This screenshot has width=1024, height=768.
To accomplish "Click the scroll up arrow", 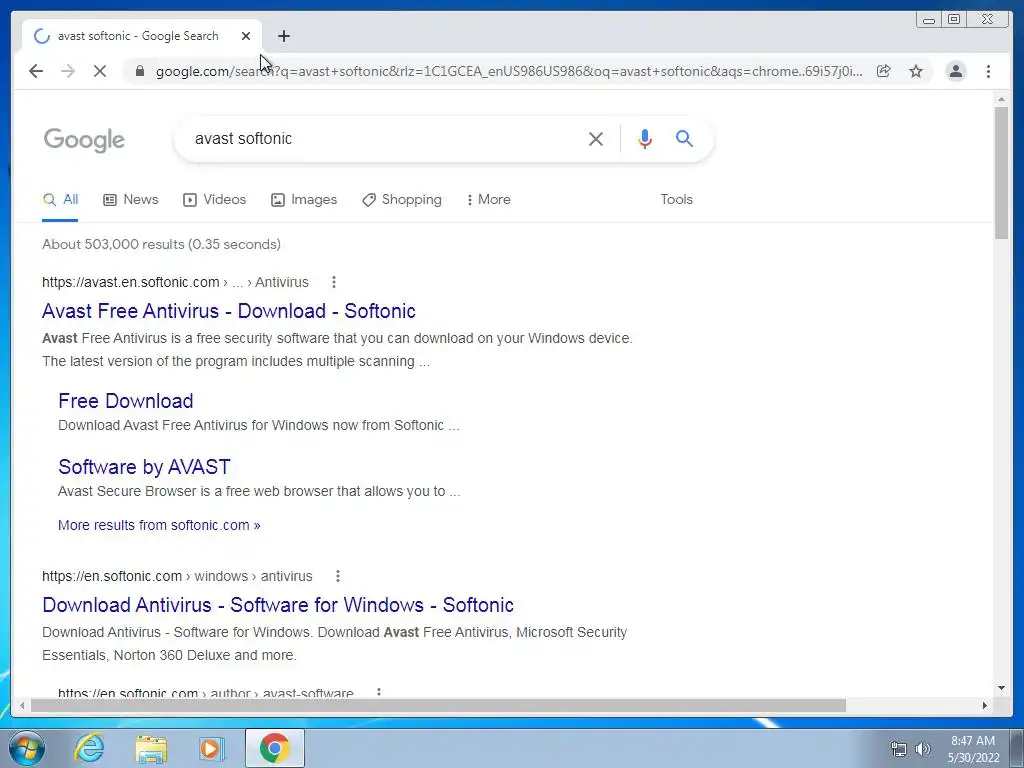I will (x=1001, y=99).
